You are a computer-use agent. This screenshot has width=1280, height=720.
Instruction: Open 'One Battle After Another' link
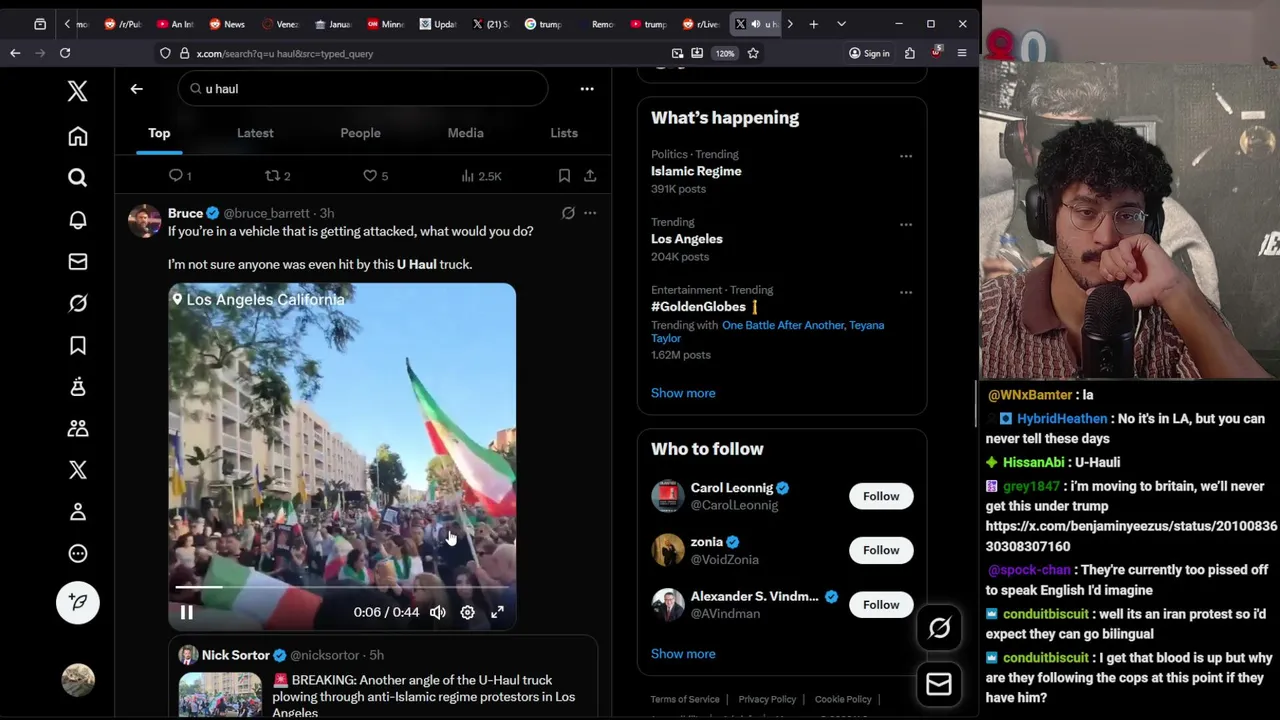coord(783,325)
